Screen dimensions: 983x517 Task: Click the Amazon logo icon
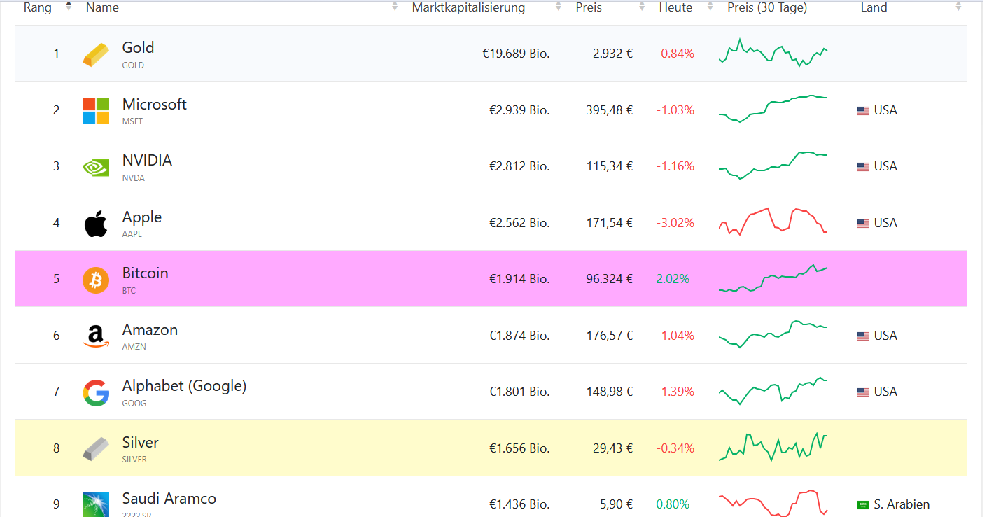96,337
